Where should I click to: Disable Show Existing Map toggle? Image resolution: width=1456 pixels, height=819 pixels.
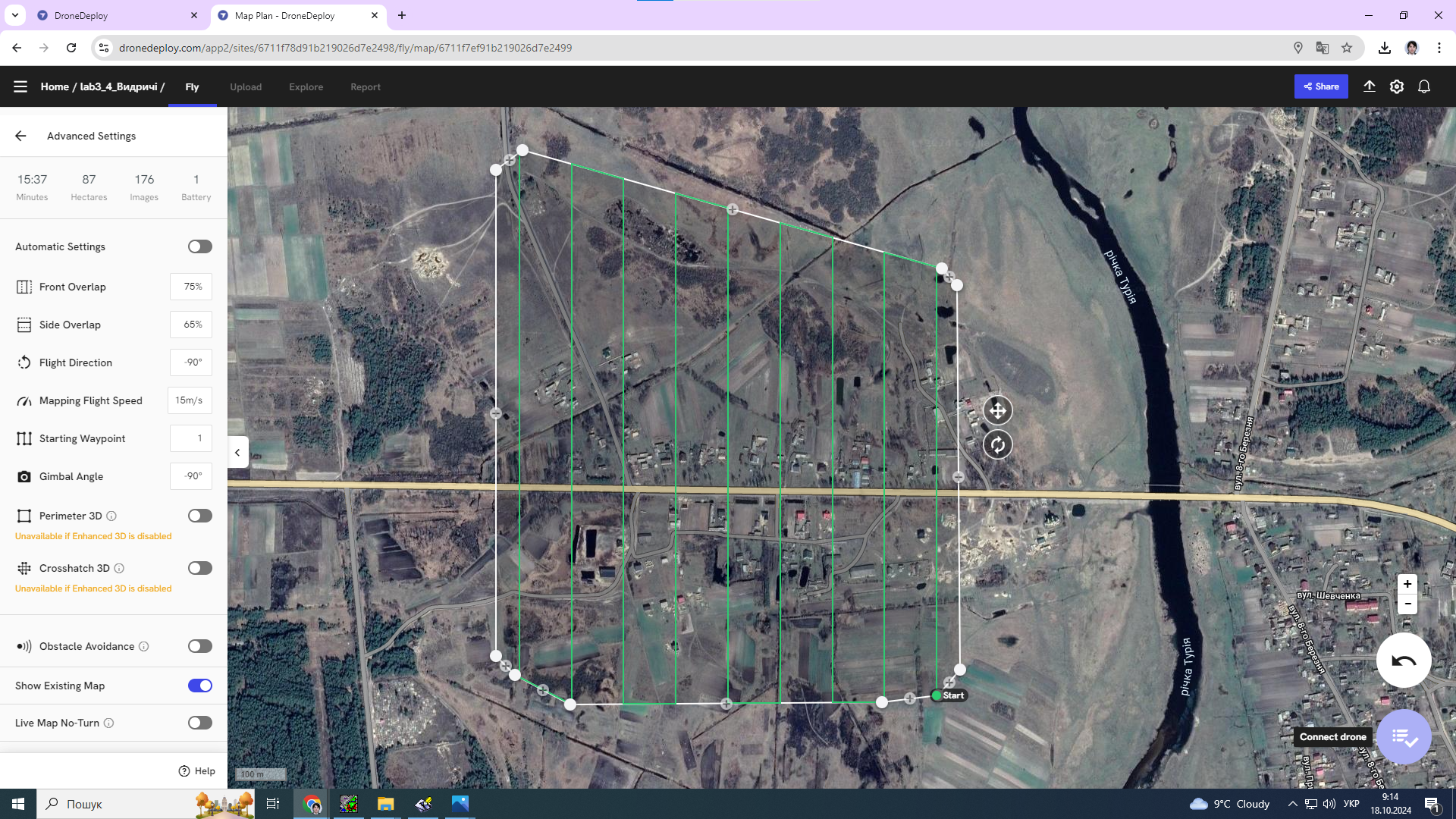[200, 686]
